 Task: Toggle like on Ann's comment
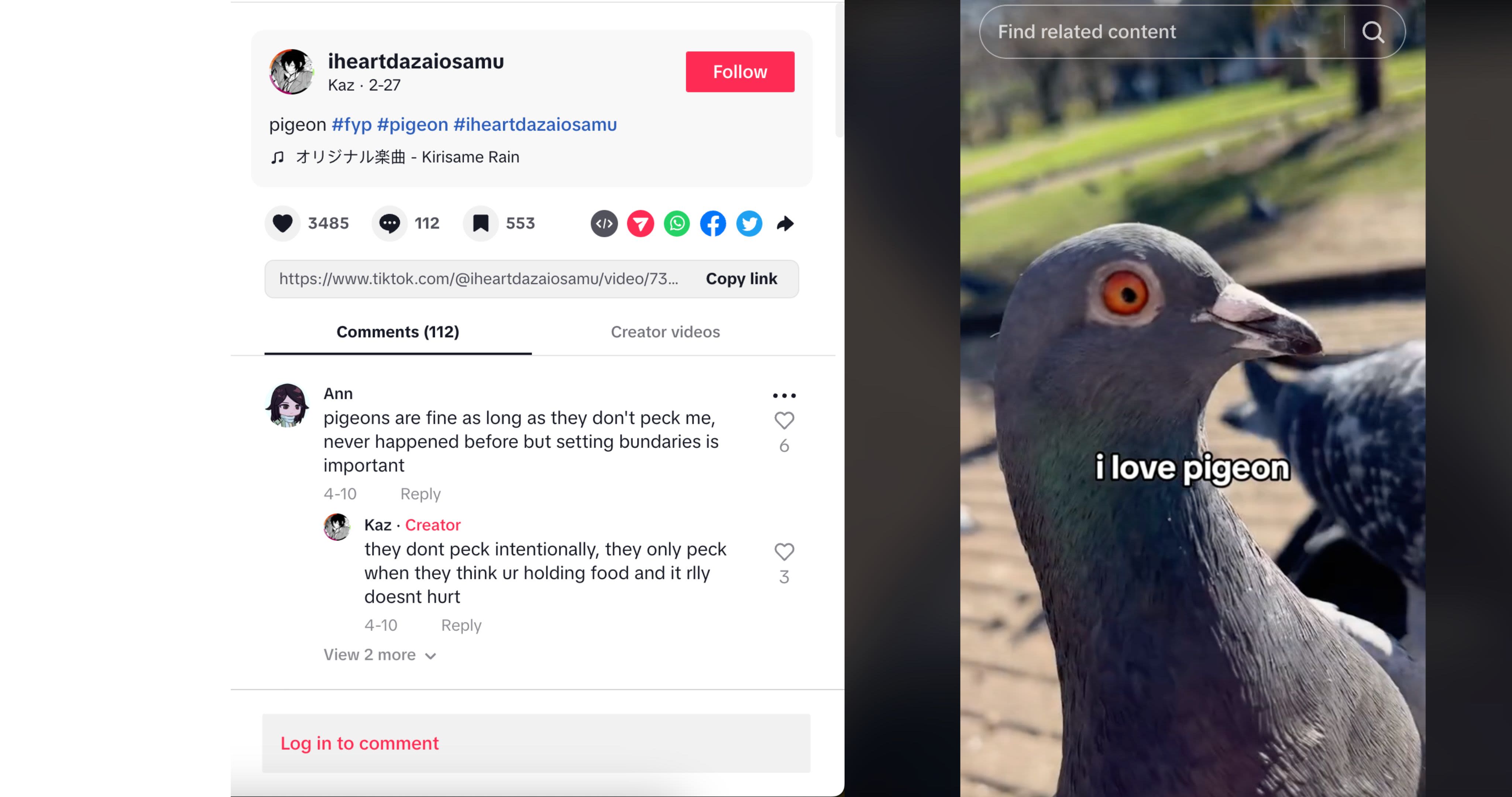click(x=784, y=420)
